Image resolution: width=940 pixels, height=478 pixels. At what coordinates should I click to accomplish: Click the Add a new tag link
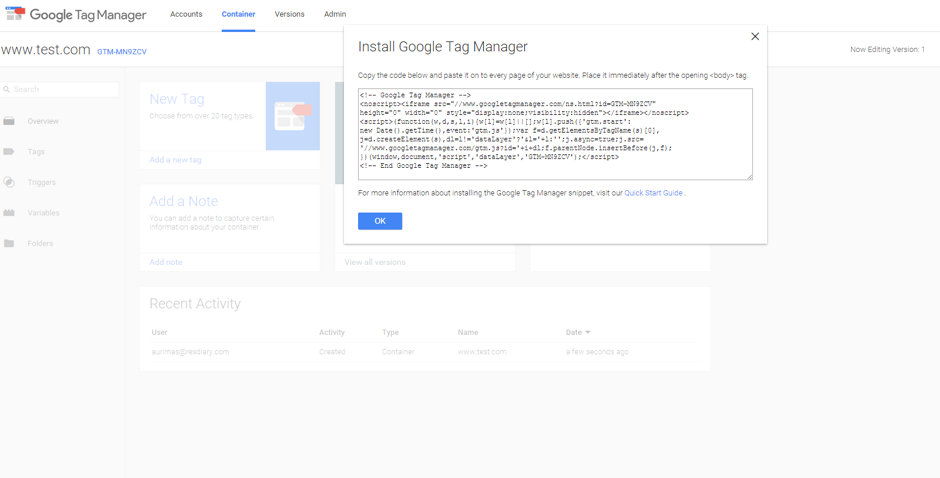[175, 160]
